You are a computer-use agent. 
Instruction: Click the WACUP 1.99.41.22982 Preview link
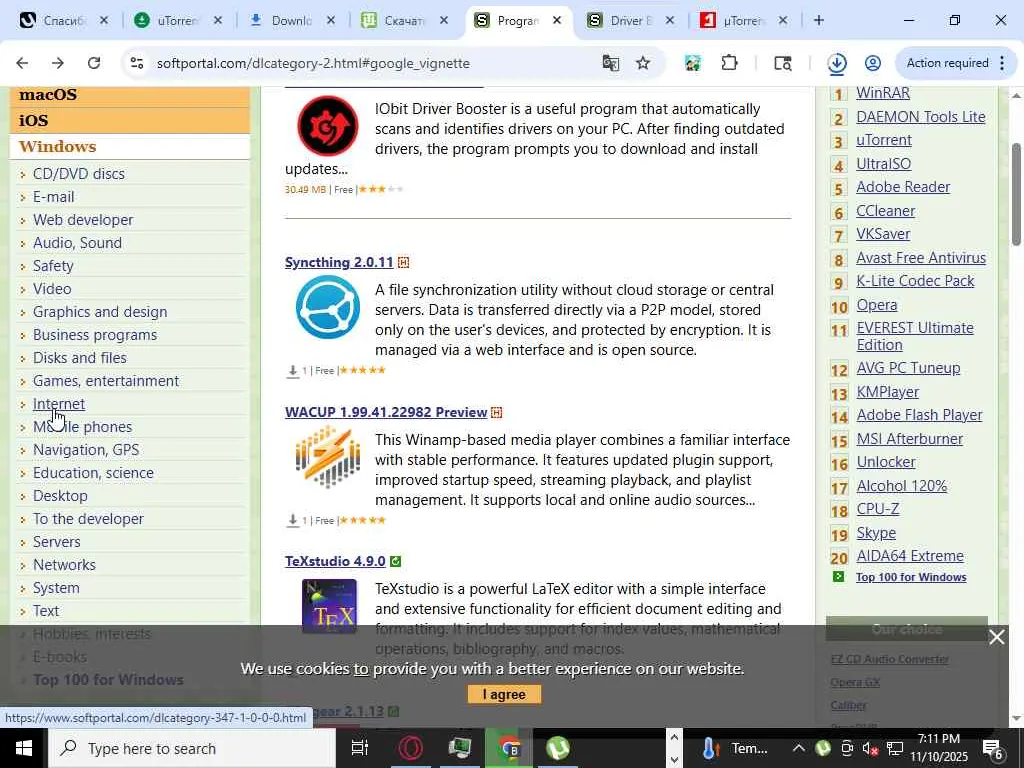[x=386, y=413]
